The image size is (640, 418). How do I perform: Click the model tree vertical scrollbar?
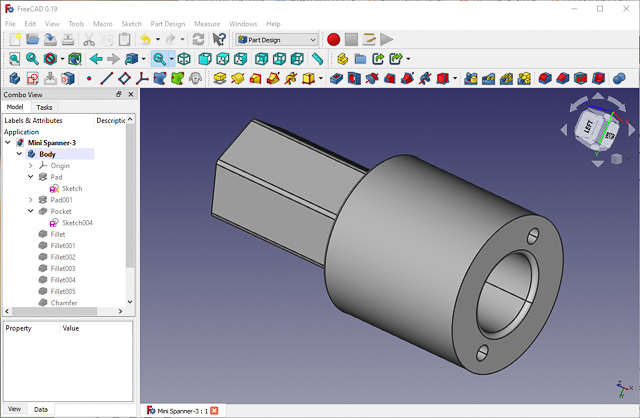point(130,200)
